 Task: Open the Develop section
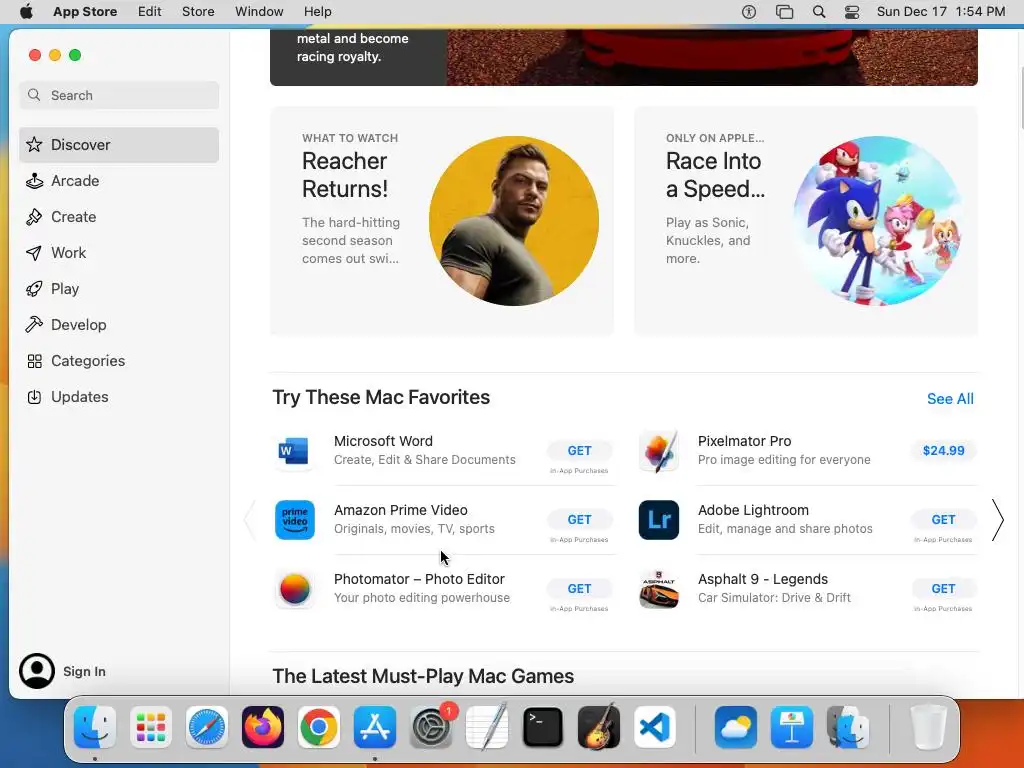tap(119, 325)
